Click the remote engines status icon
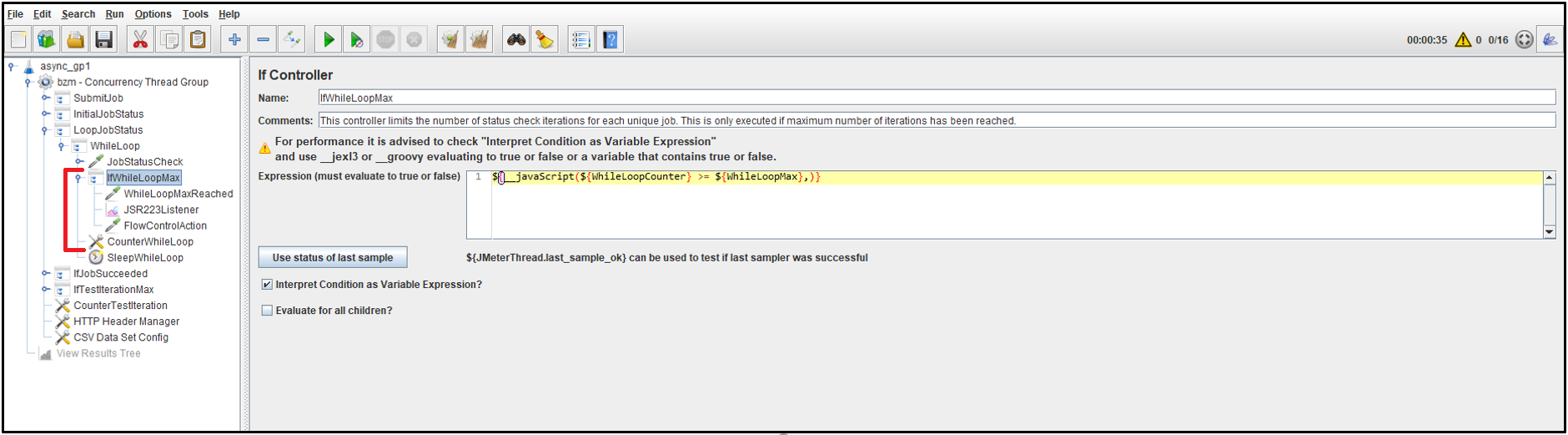Screen dimensions: 1568x435 (1524, 39)
